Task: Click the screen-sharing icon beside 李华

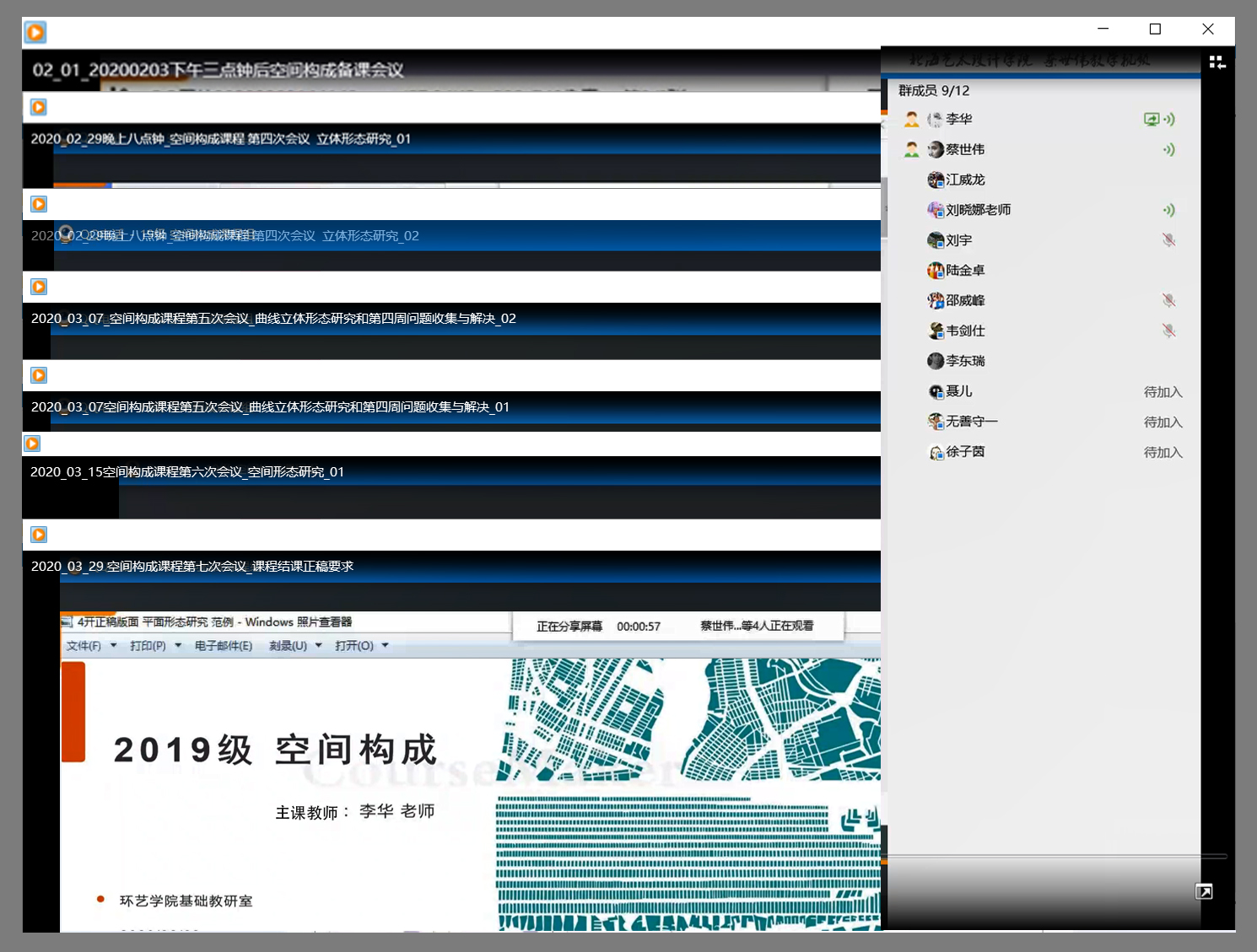Action: [1152, 120]
